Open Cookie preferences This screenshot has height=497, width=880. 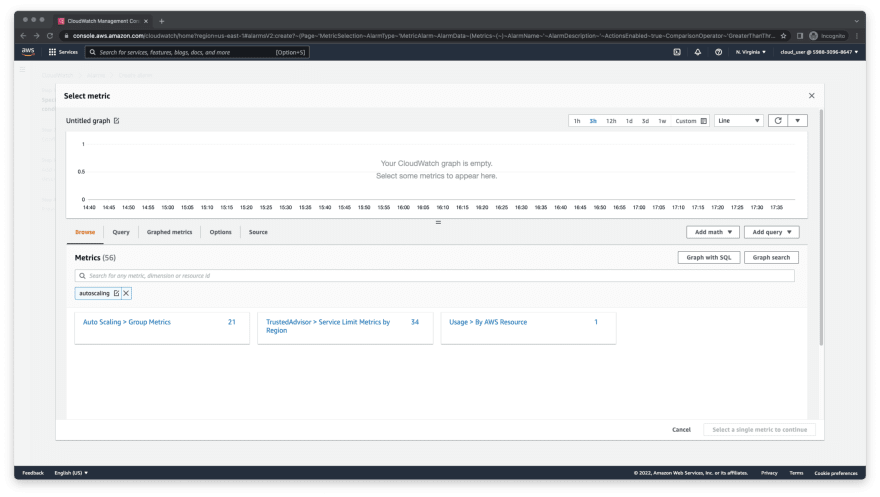click(x=836, y=473)
